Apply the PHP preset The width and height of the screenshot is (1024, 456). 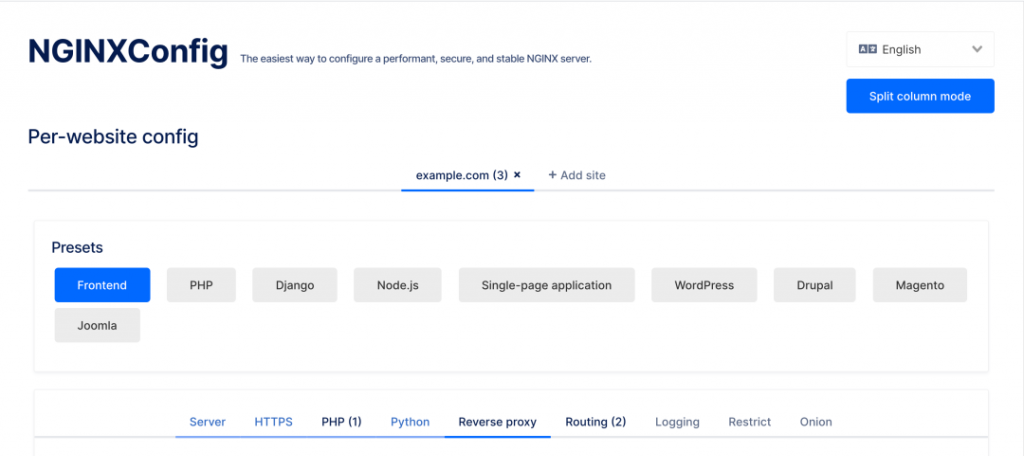[201, 285]
